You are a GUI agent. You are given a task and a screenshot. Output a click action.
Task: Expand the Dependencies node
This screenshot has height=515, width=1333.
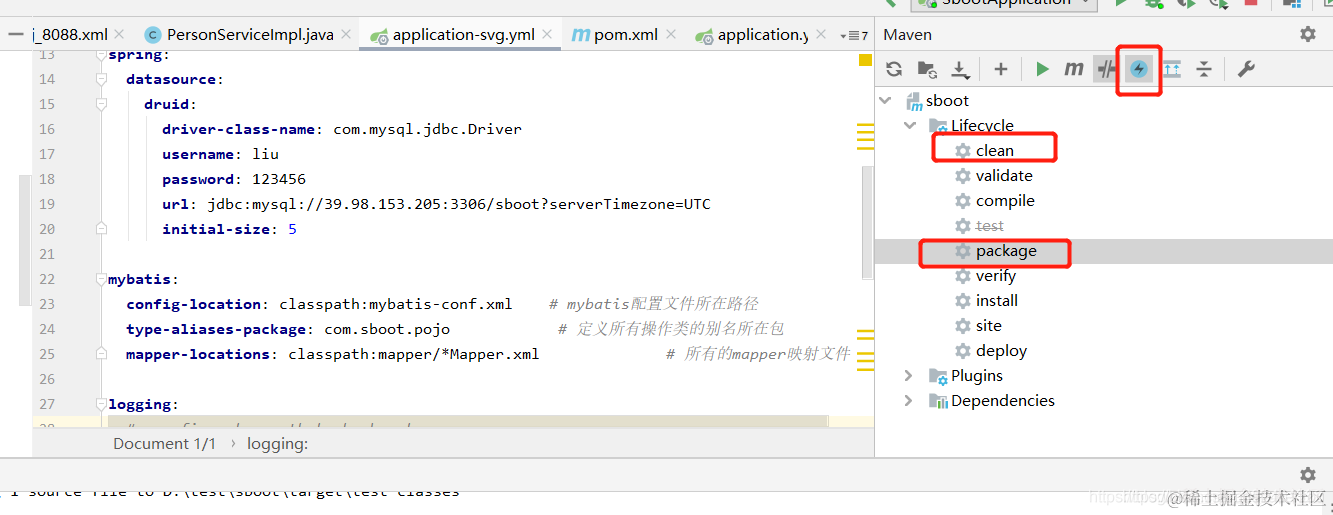[x=909, y=400]
